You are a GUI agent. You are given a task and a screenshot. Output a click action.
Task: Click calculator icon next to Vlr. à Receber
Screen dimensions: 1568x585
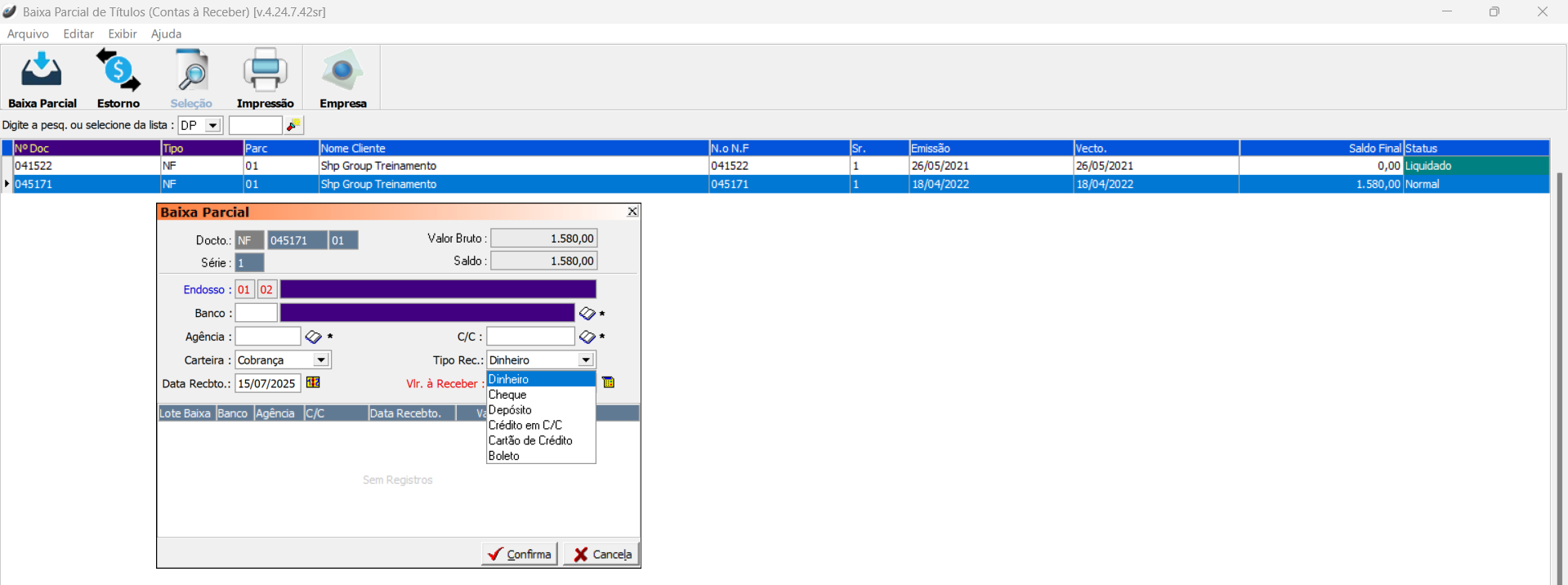[608, 382]
